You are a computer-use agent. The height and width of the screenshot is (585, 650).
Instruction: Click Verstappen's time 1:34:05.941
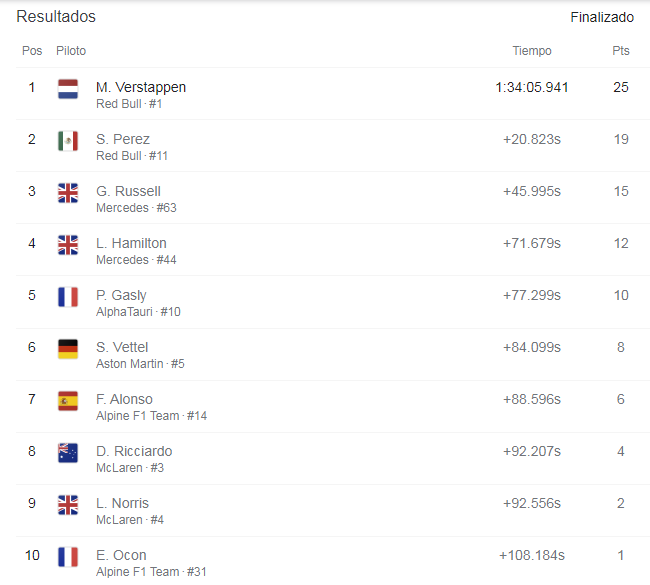point(532,87)
